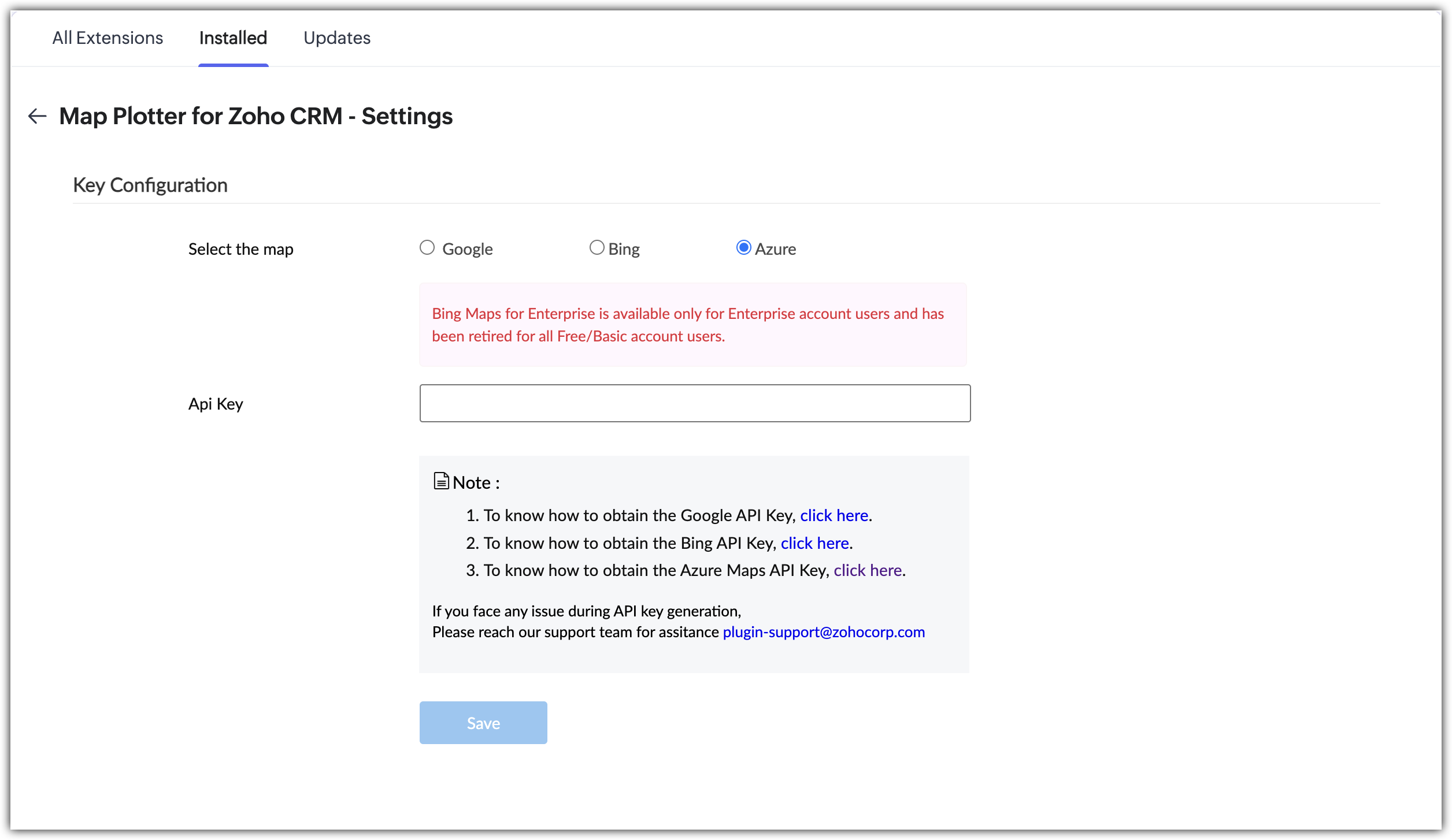The width and height of the screenshot is (1452, 840).
Task: Select the Bing map radio button
Action: tap(597, 248)
